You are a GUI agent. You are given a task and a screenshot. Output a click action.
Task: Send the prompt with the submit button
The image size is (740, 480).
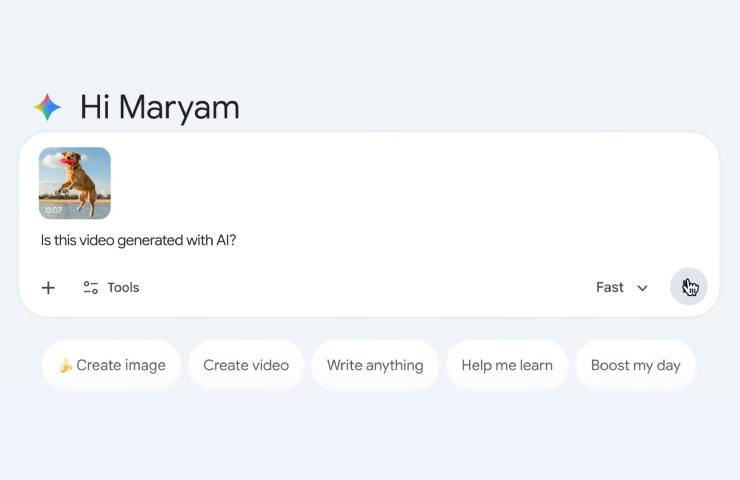689,287
